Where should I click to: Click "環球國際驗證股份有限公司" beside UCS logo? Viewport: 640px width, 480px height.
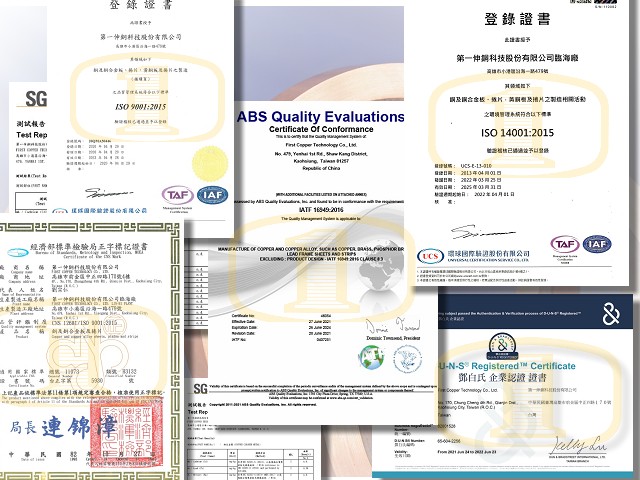click(x=489, y=254)
